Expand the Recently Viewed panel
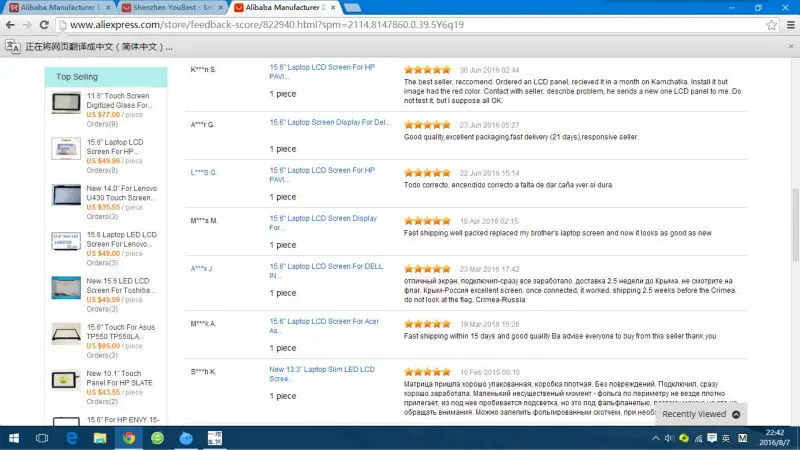Viewport: 800px width, 450px height. 701,414
